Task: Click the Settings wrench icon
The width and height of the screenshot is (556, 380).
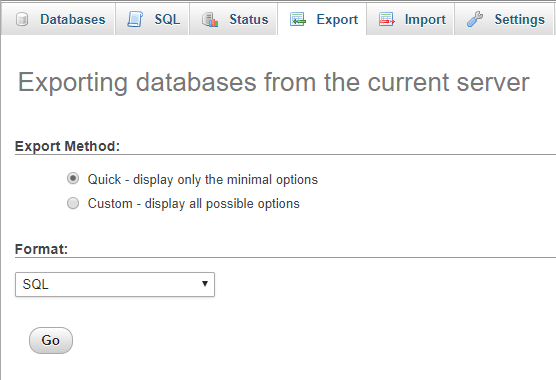Action: click(475, 19)
